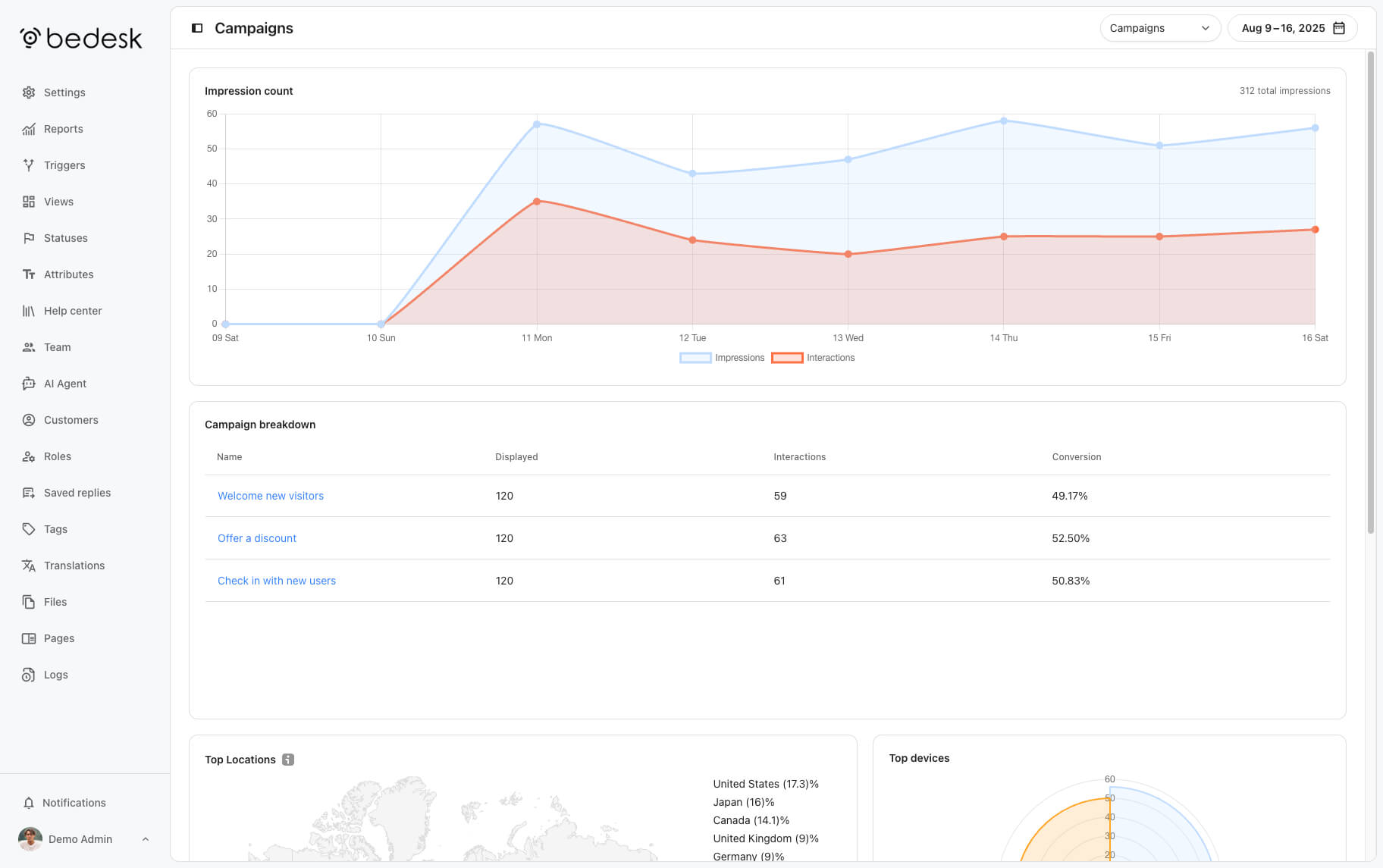Open the Welcome new visitors campaign link
This screenshot has width=1383, height=868.
click(x=271, y=496)
